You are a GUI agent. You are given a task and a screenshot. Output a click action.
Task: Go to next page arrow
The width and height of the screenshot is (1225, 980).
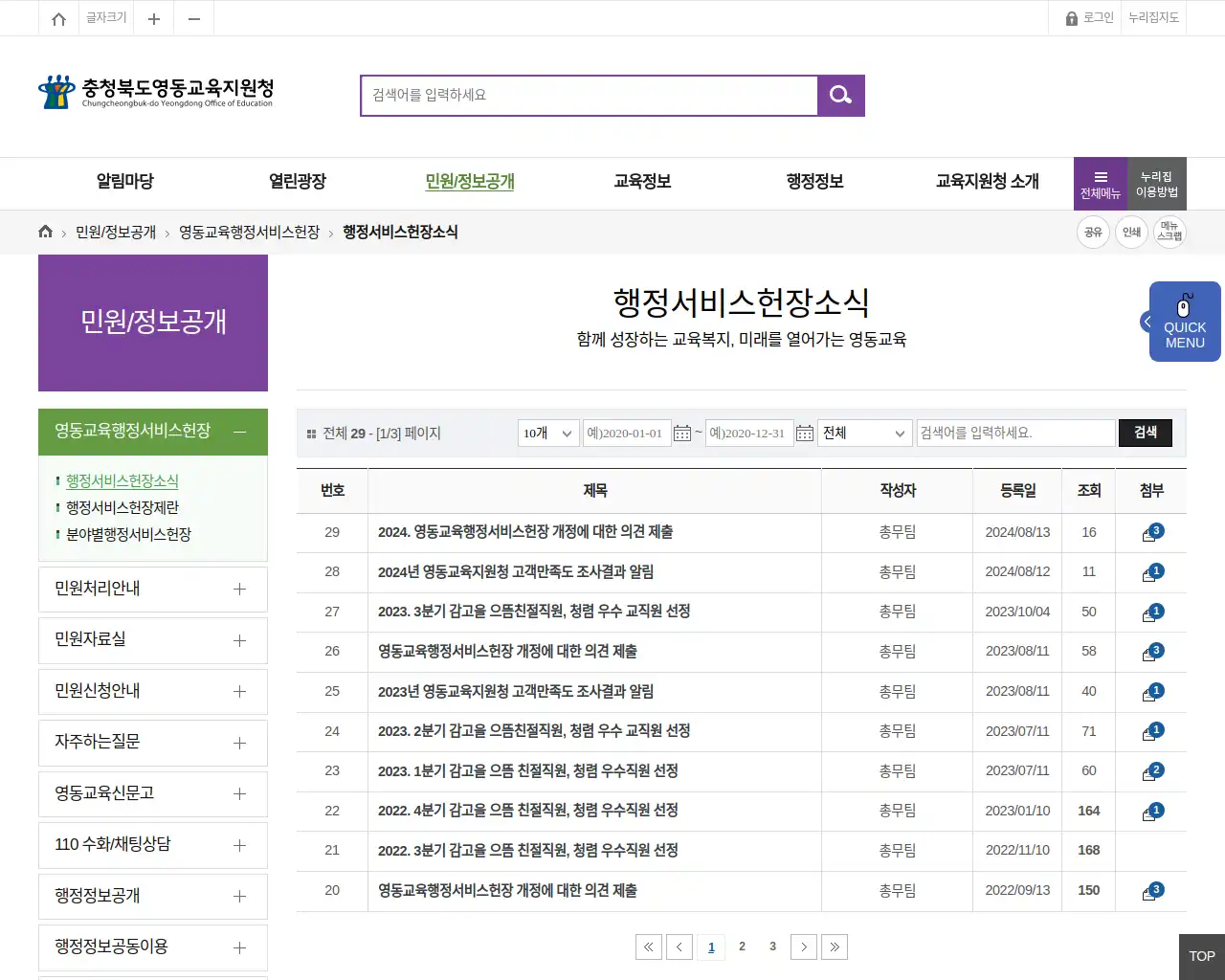click(804, 947)
